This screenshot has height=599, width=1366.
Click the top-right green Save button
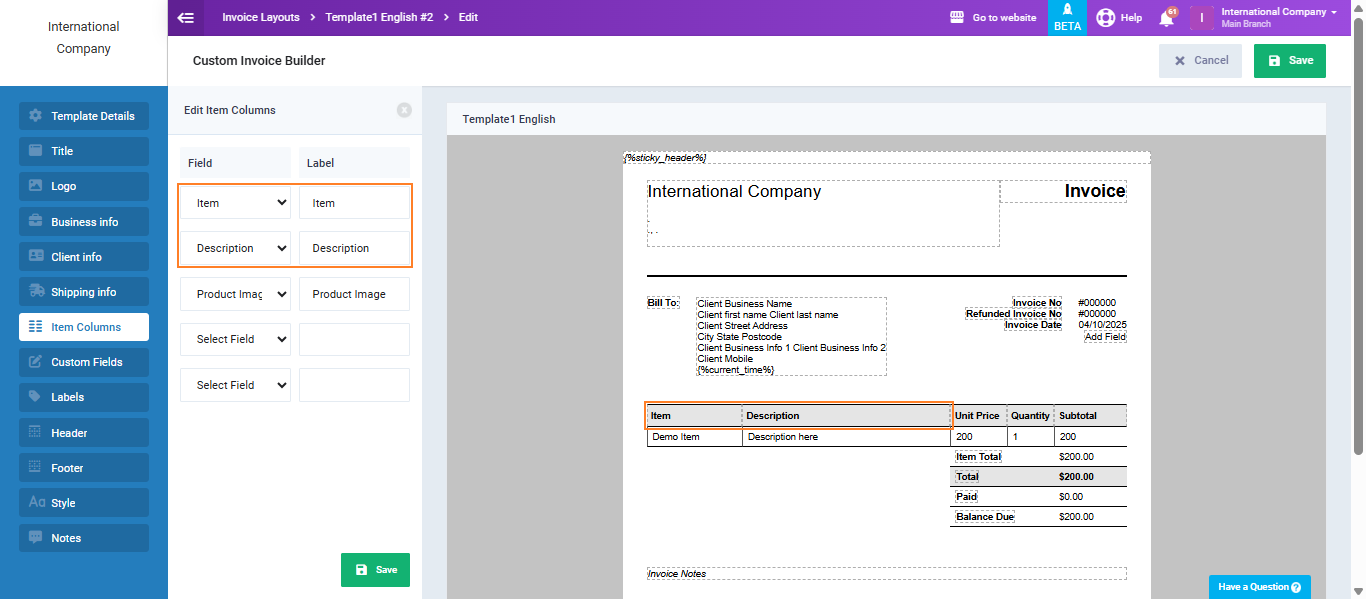[x=1289, y=61]
